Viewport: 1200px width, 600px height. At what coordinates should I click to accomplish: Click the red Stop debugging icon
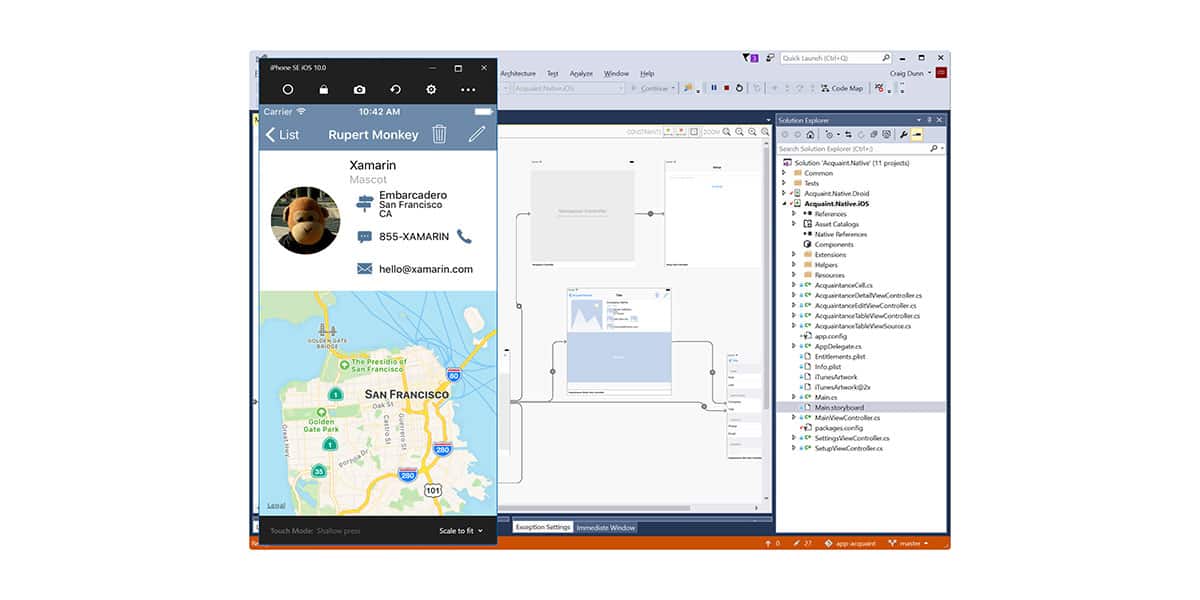pos(726,88)
